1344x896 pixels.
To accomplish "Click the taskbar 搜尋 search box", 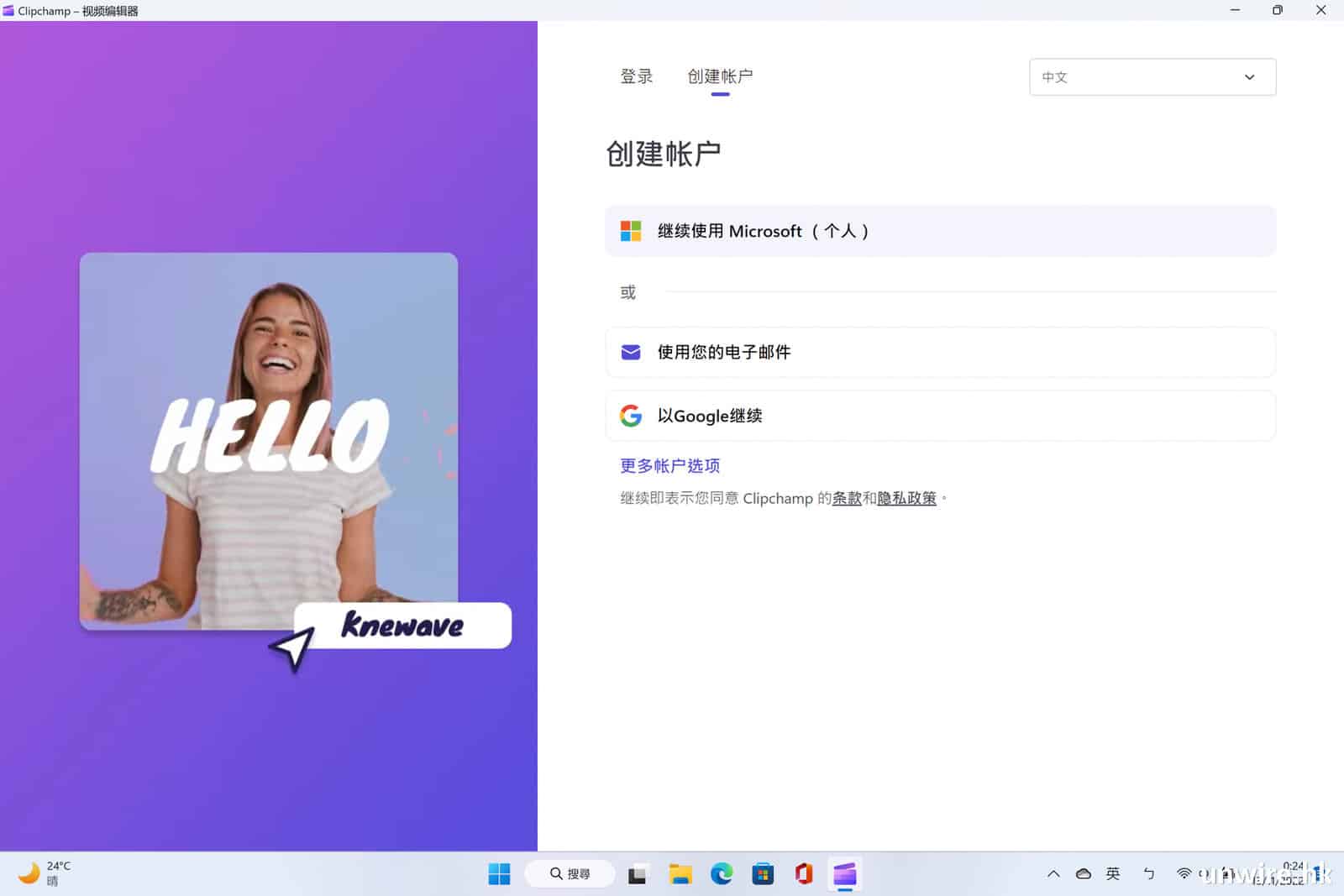I will click(x=570, y=874).
